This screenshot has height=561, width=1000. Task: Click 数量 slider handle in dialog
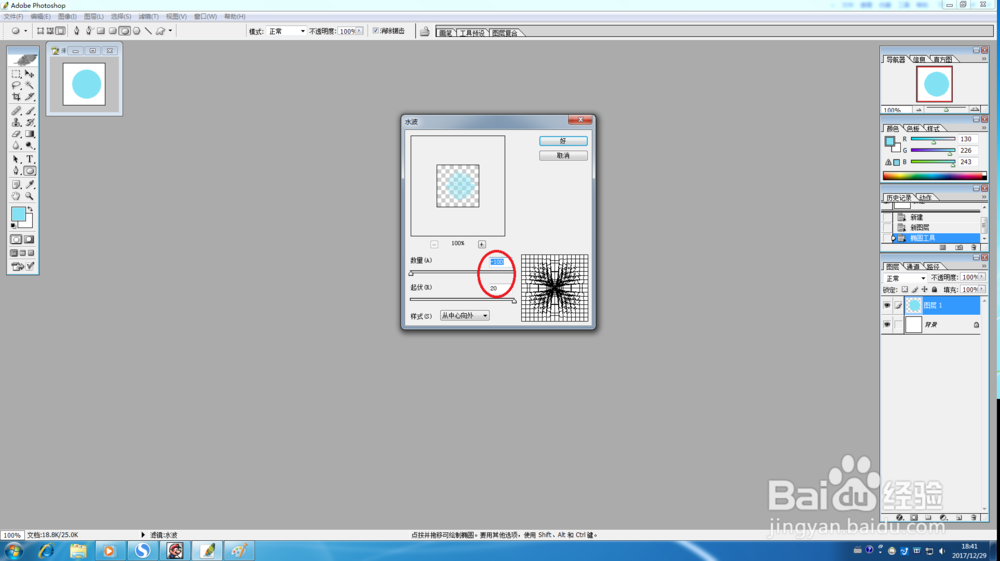(x=411, y=273)
